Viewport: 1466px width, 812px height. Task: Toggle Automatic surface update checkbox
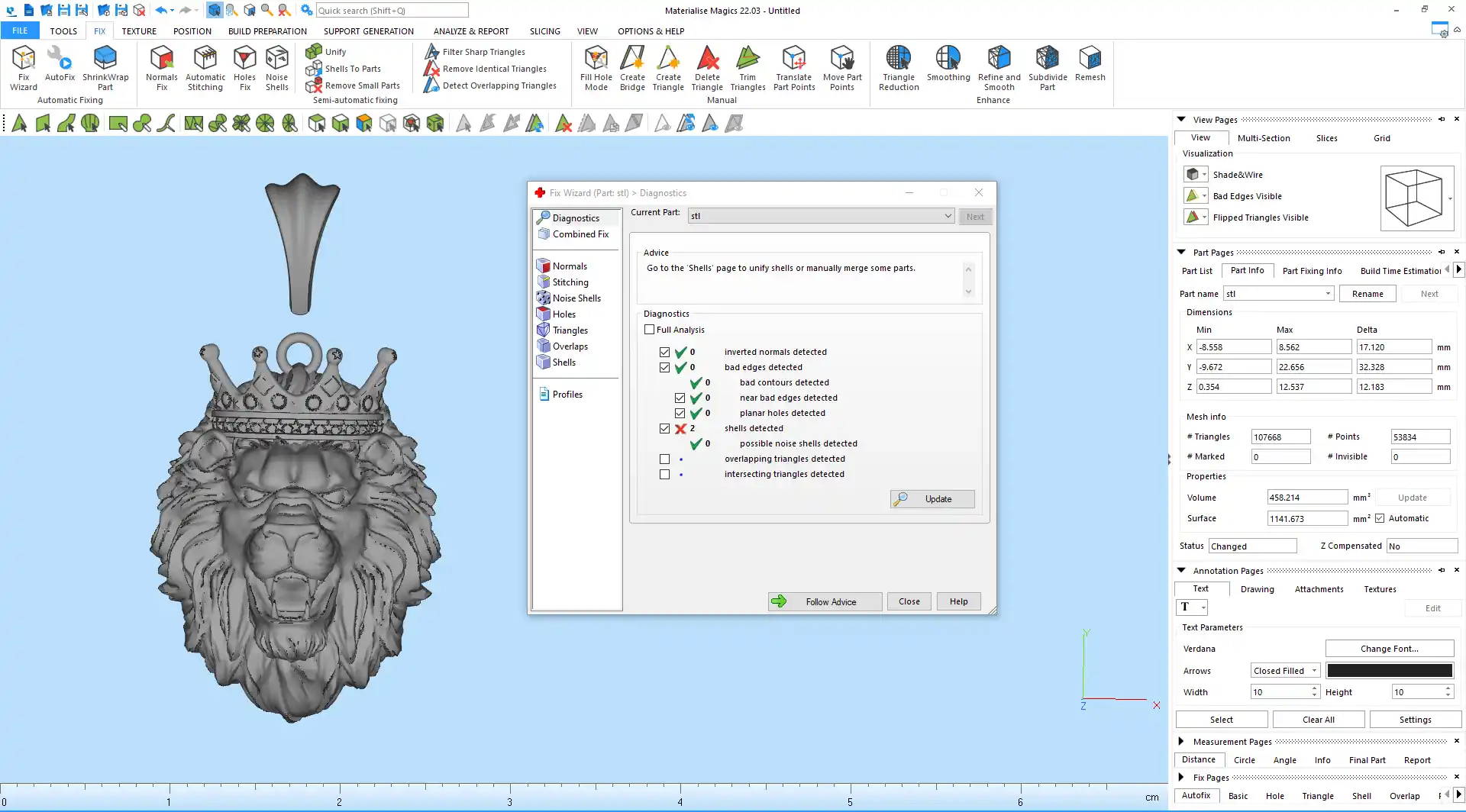point(1380,518)
